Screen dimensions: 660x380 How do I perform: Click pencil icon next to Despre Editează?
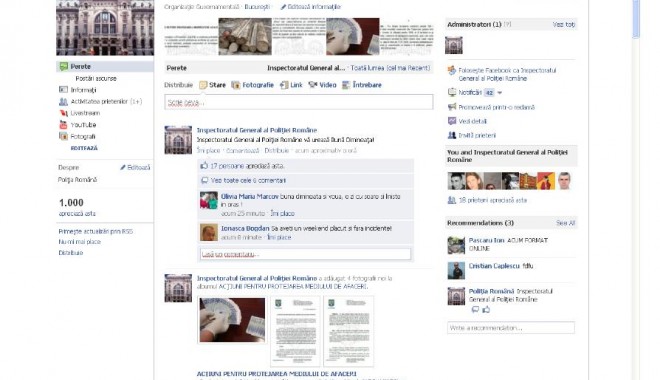pyautogui.click(x=123, y=167)
